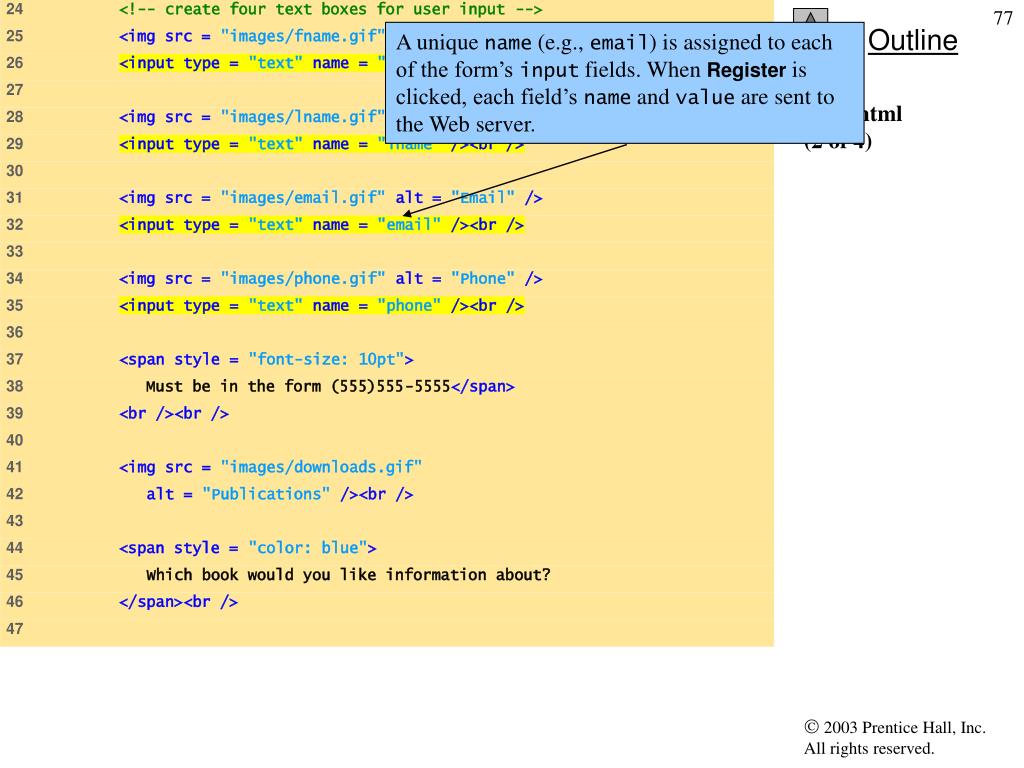Click the text 'Must be in the form (555)555-5555'
The width and height of the screenshot is (1024, 768).
(x=298, y=387)
